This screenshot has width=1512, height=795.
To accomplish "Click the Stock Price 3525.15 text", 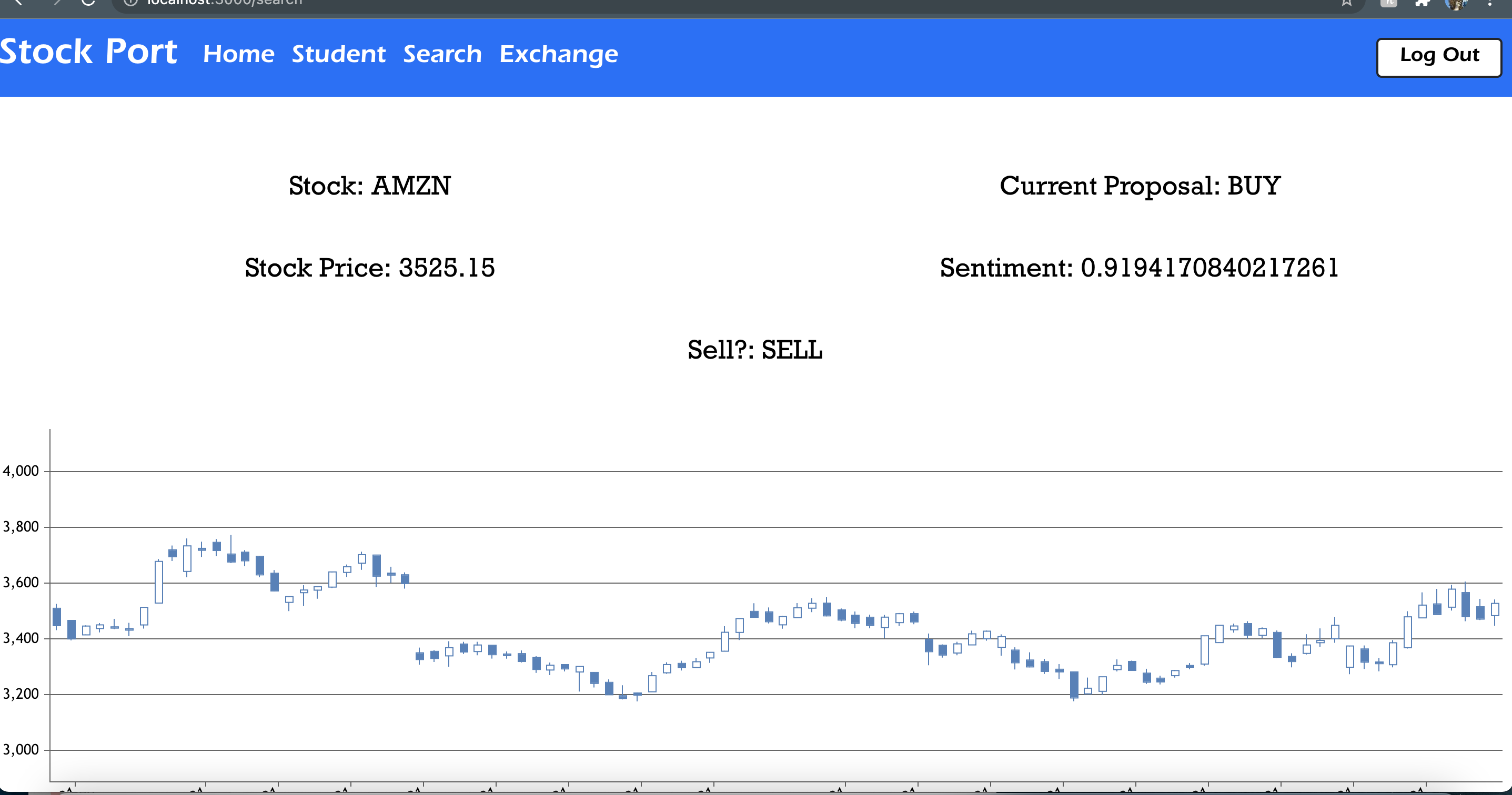I will (370, 268).
